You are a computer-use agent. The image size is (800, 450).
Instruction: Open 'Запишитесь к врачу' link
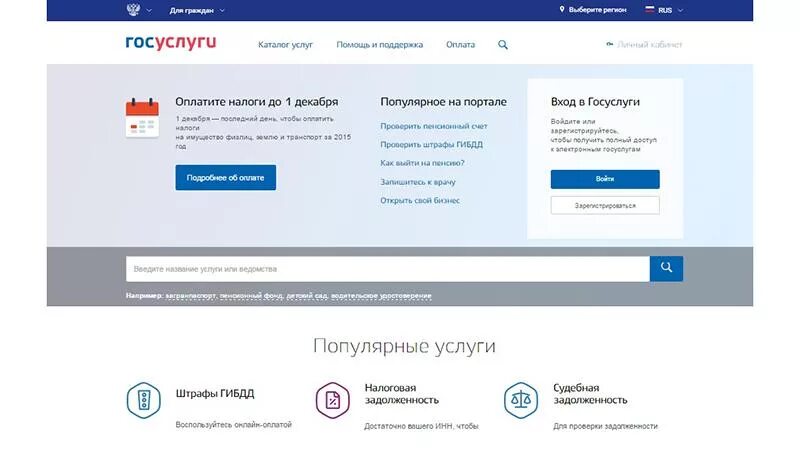coord(417,182)
